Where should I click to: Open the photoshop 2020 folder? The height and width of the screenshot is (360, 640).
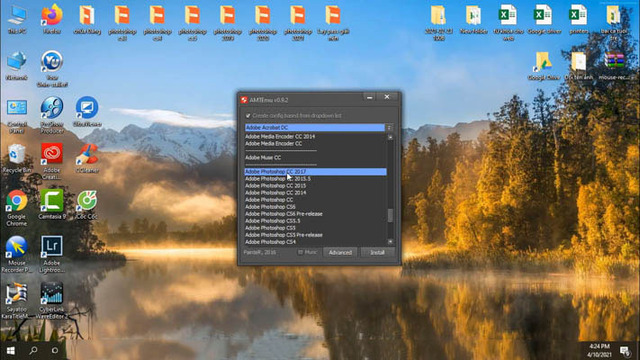click(262, 23)
